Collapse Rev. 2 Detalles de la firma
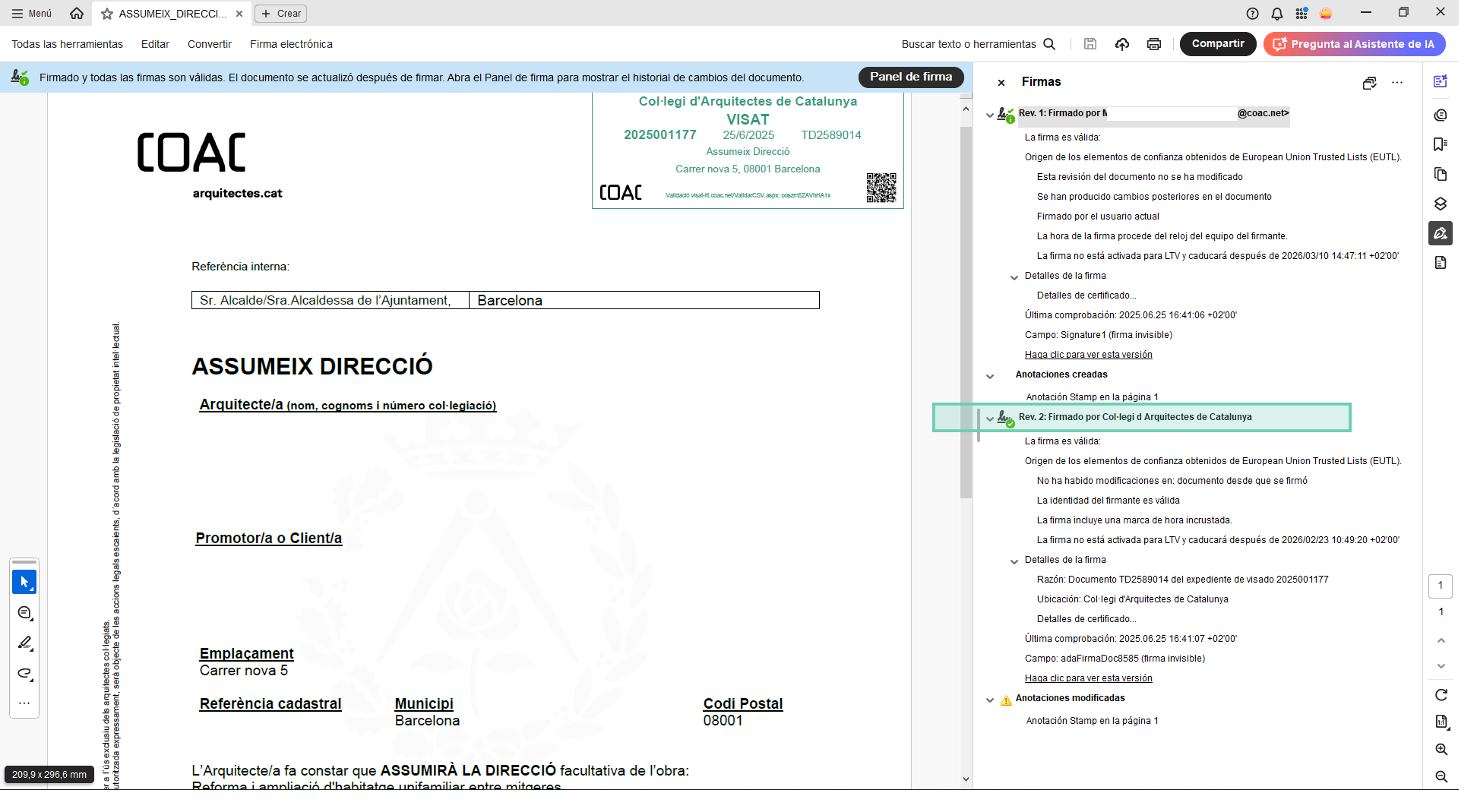 point(1014,561)
